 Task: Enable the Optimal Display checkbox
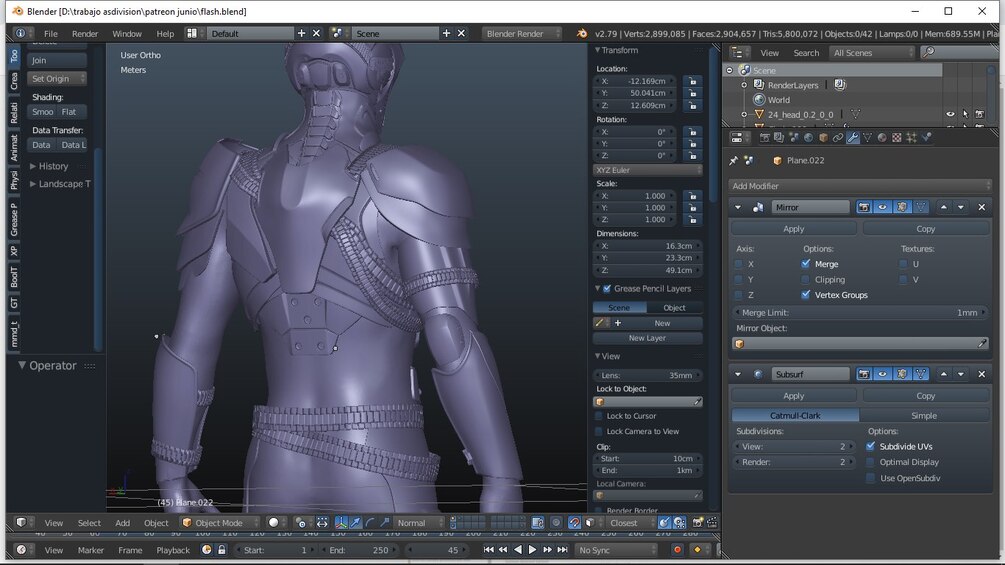[871, 462]
